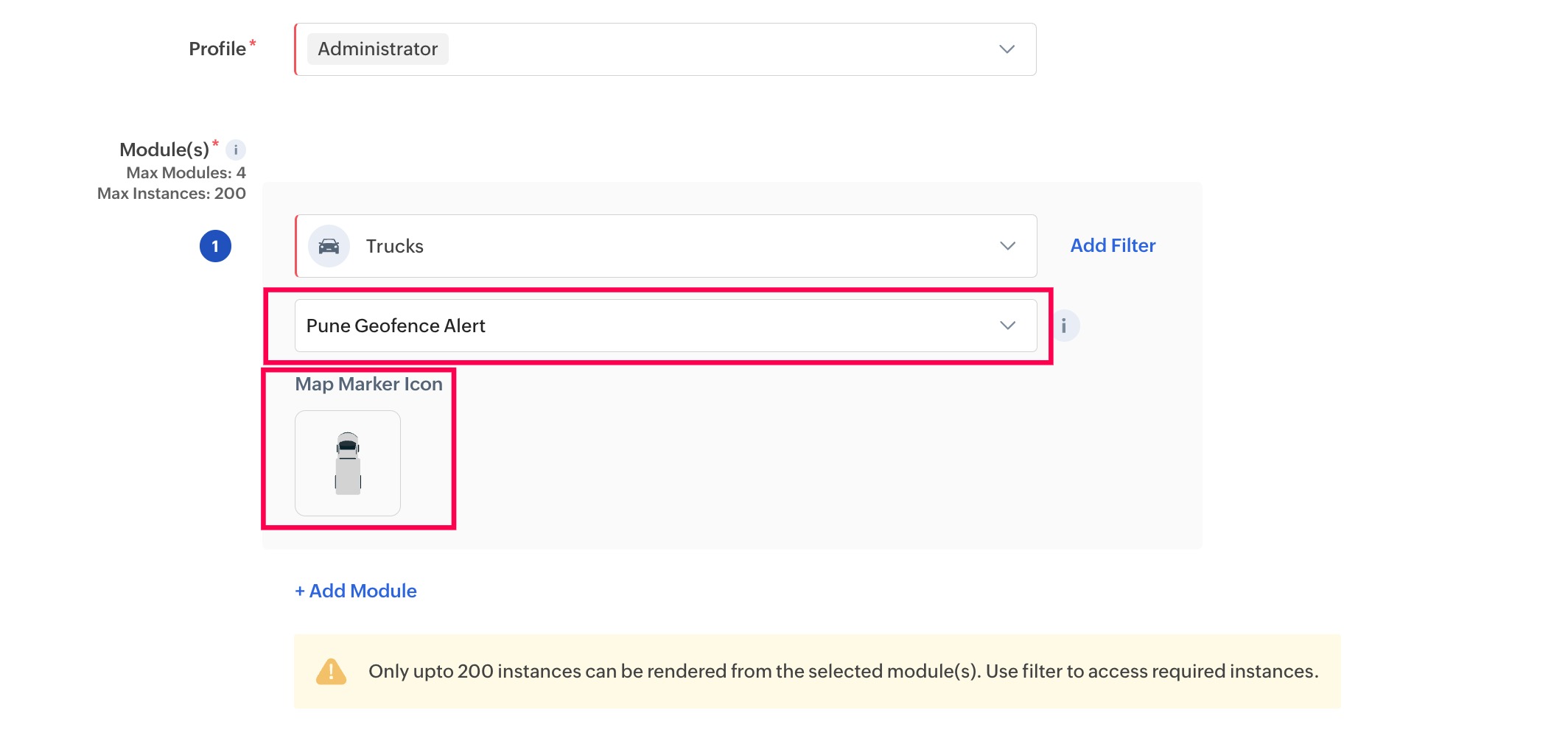This screenshot has width=1568, height=741.
Task: Click the Map Marker Icon label
Action: pyautogui.click(x=368, y=384)
